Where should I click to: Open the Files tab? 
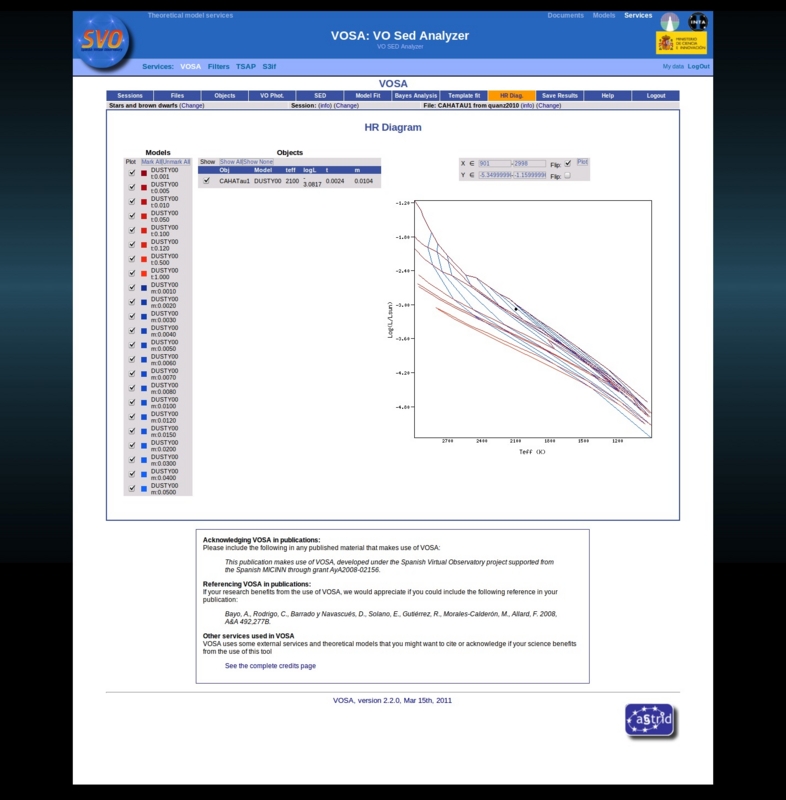tap(177, 95)
